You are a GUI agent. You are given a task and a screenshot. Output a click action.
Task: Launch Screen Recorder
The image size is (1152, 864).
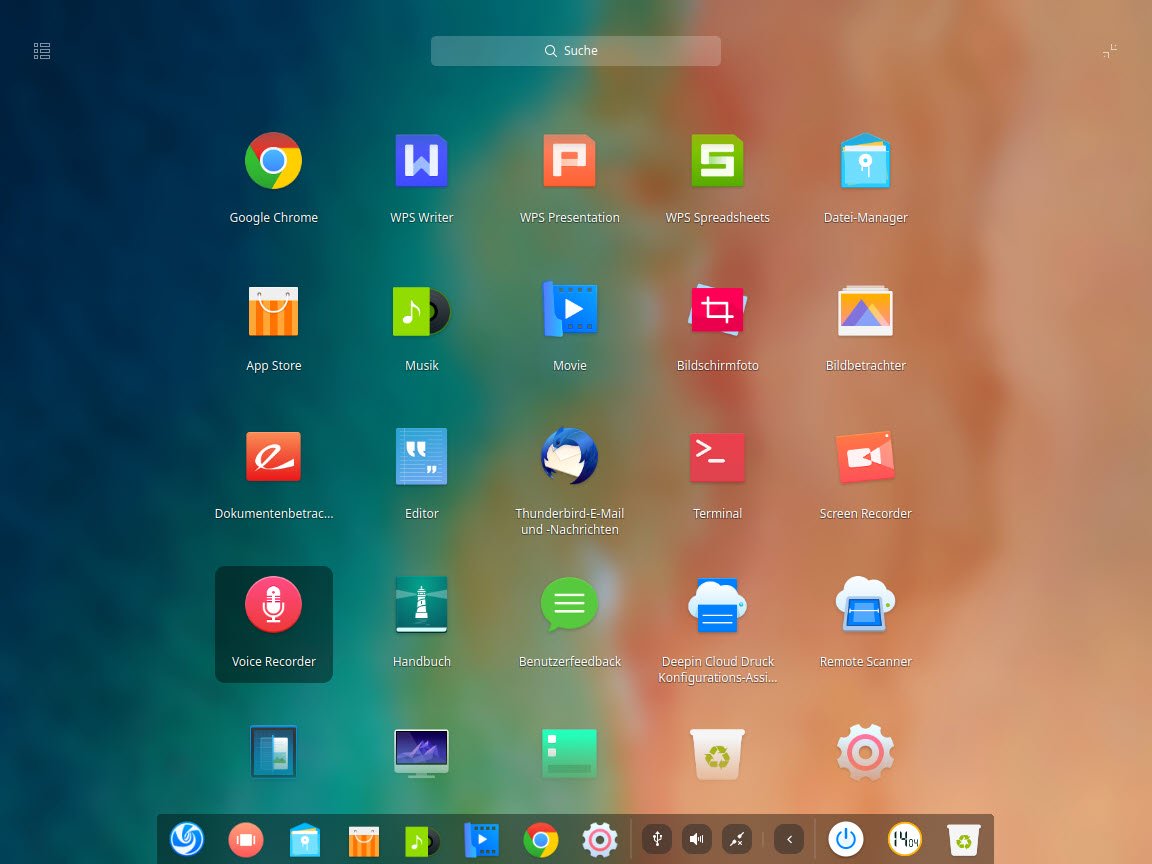(x=865, y=457)
